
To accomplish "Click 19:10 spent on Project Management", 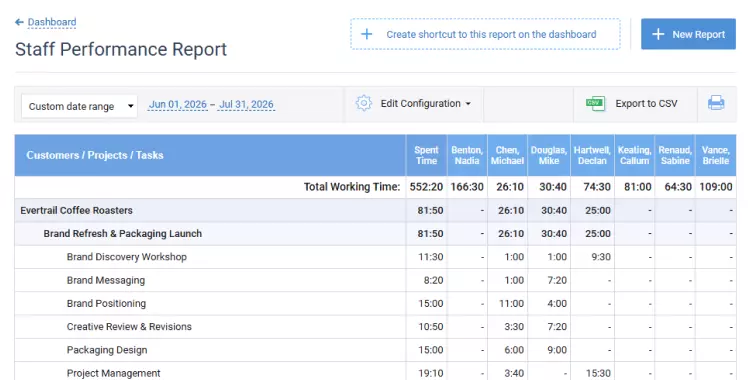I will coord(430,373).
